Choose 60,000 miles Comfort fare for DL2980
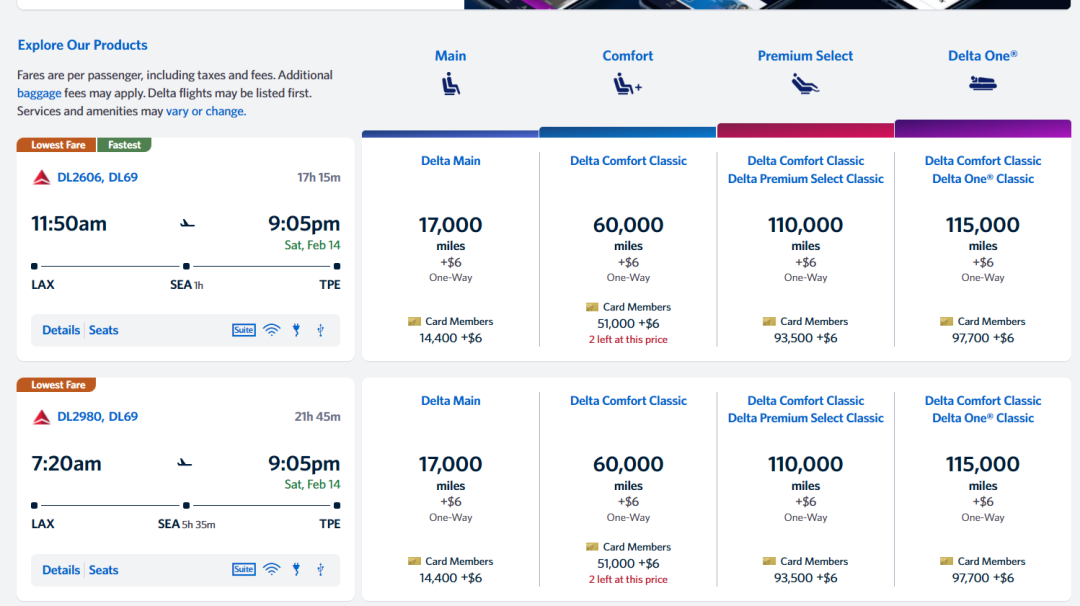This screenshot has height=606, width=1080. pos(628,465)
